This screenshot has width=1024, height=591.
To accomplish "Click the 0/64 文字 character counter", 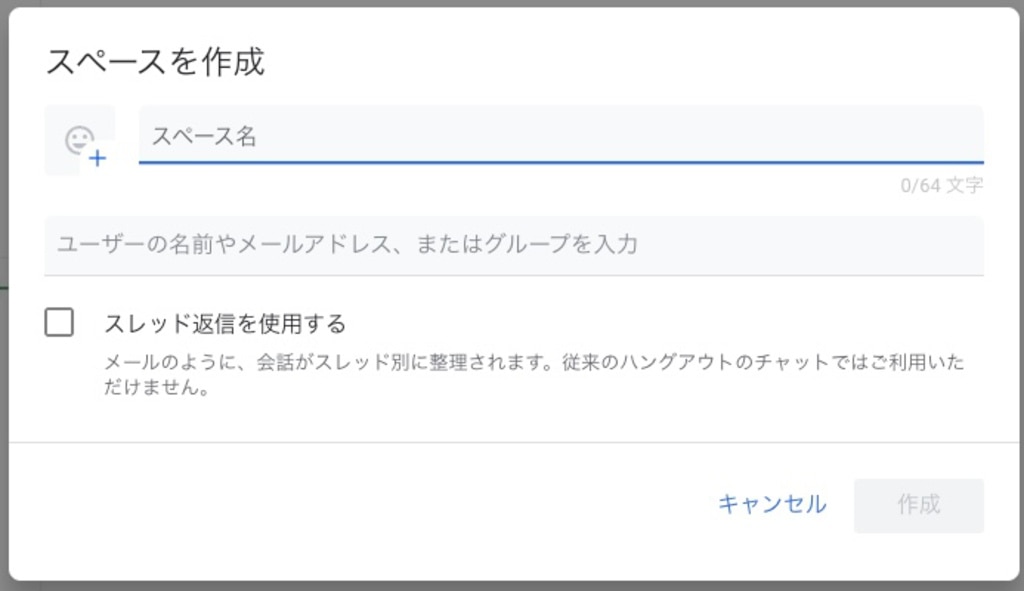I will (940, 186).
